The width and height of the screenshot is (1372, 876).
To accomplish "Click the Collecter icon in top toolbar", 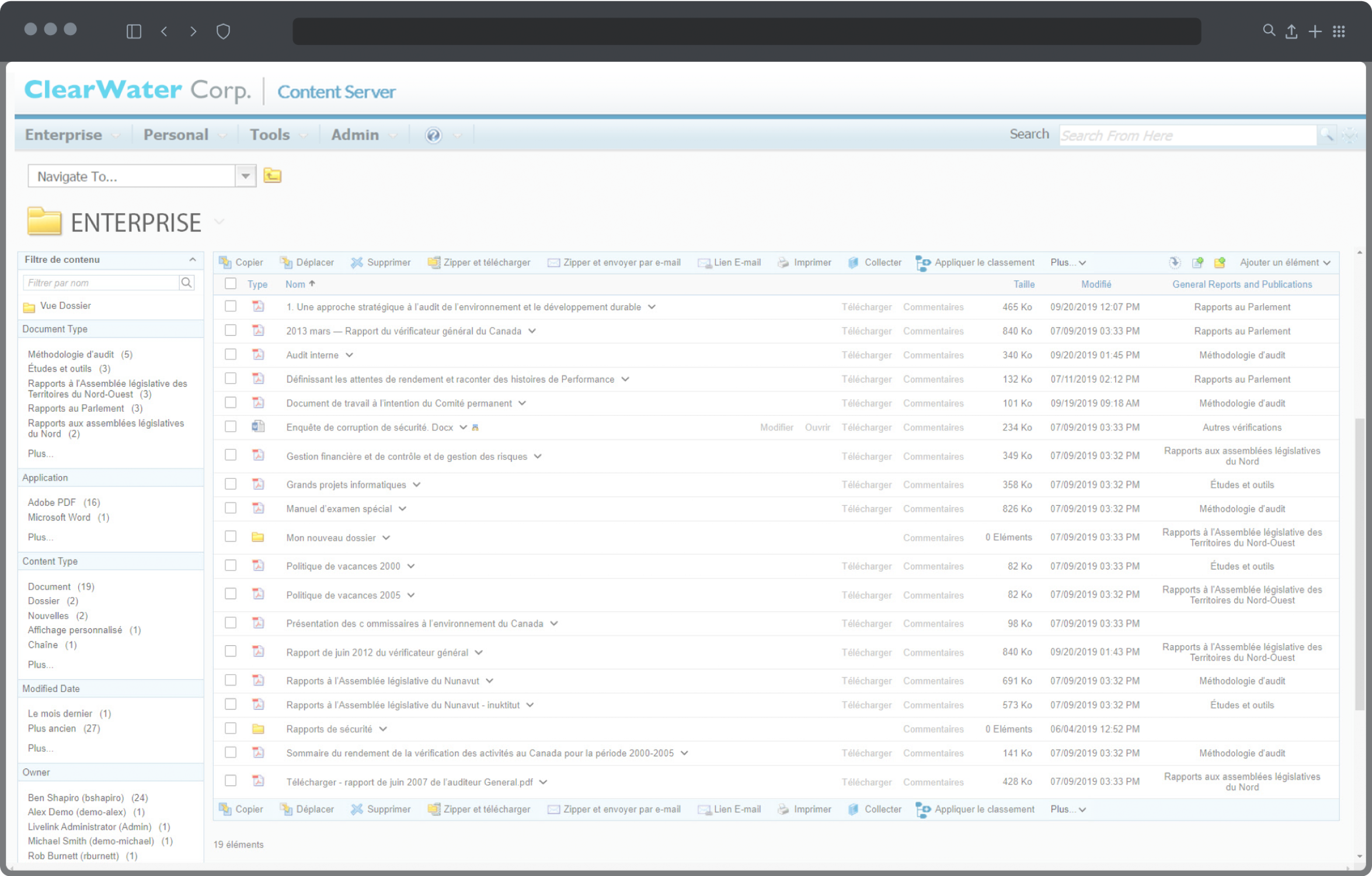I will (x=854, y=262).
